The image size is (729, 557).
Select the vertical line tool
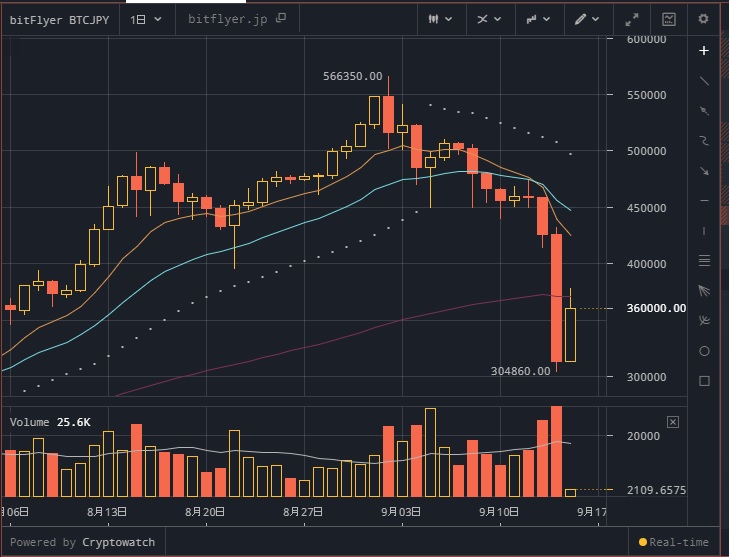coord(704,231)
